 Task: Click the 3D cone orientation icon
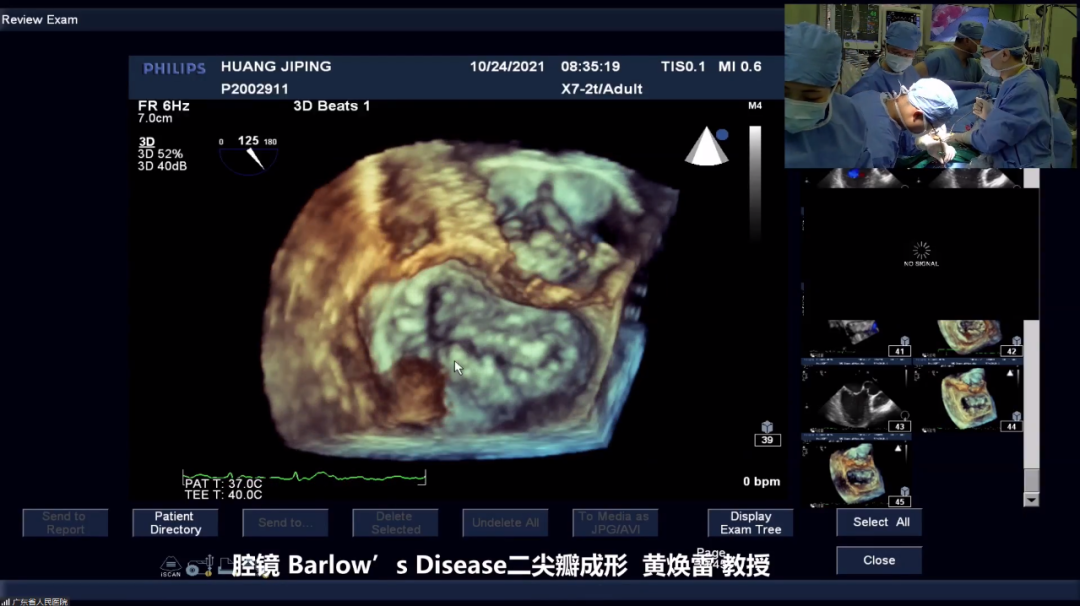click(x=706, y=146)
